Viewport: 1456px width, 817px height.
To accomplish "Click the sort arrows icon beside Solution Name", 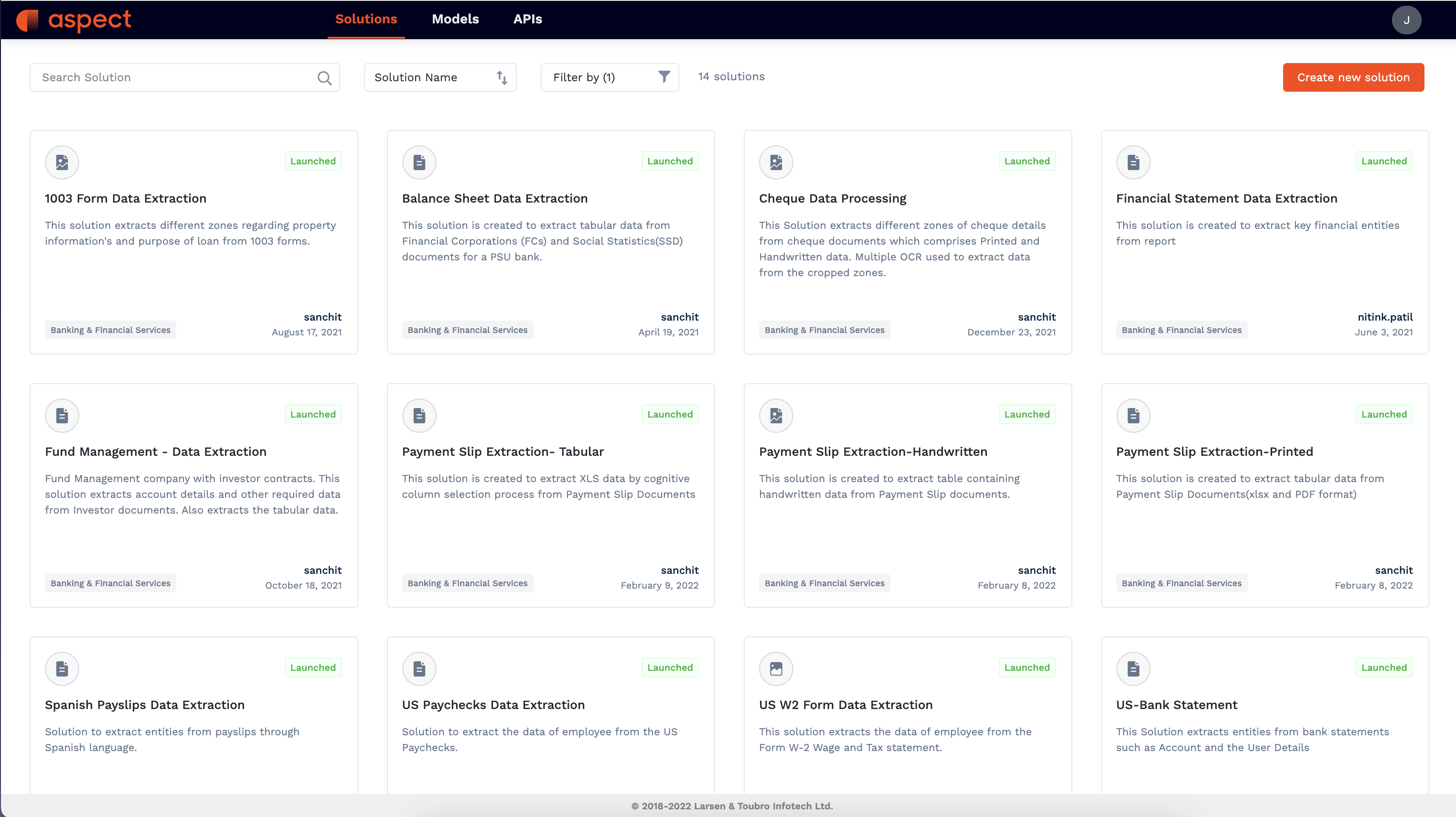I will click(x=502, y=77).
